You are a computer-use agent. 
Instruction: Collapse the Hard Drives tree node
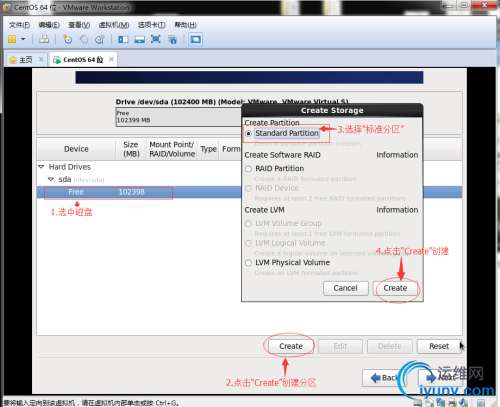point(41,167)
